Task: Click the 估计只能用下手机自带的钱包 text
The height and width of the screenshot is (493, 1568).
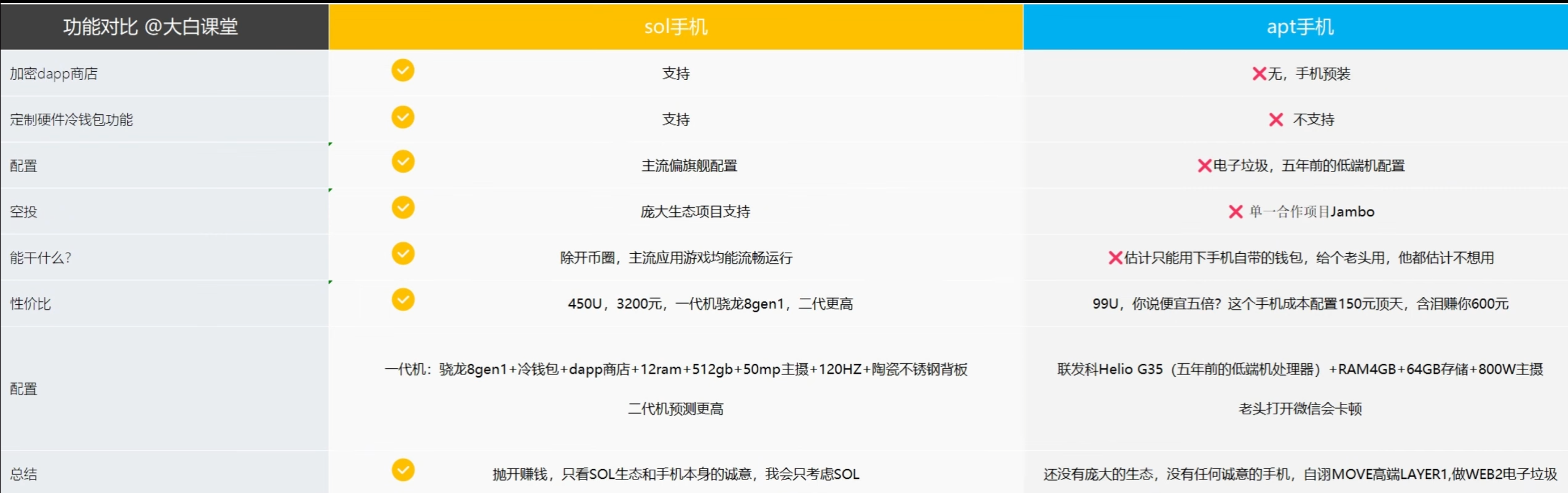Action: (1309, 258)
